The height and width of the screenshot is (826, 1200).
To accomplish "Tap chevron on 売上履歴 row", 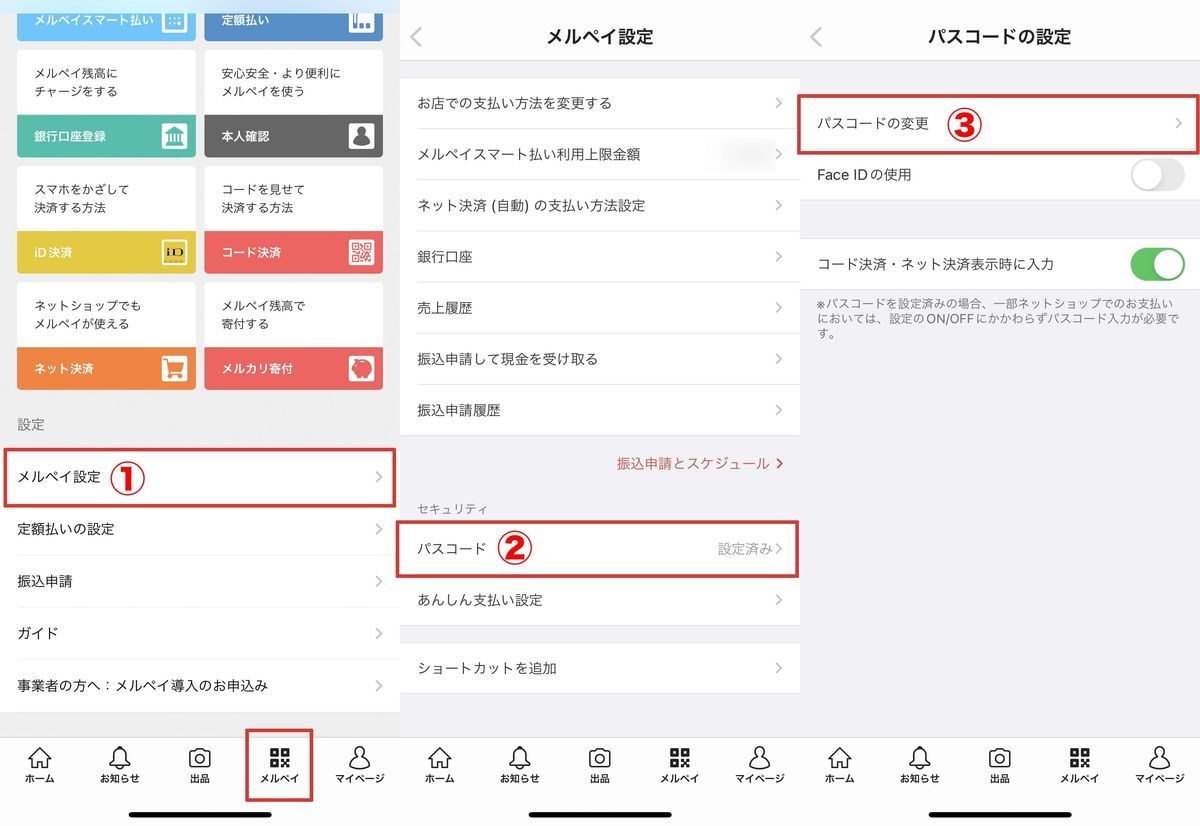I will (x=778, y=308).
